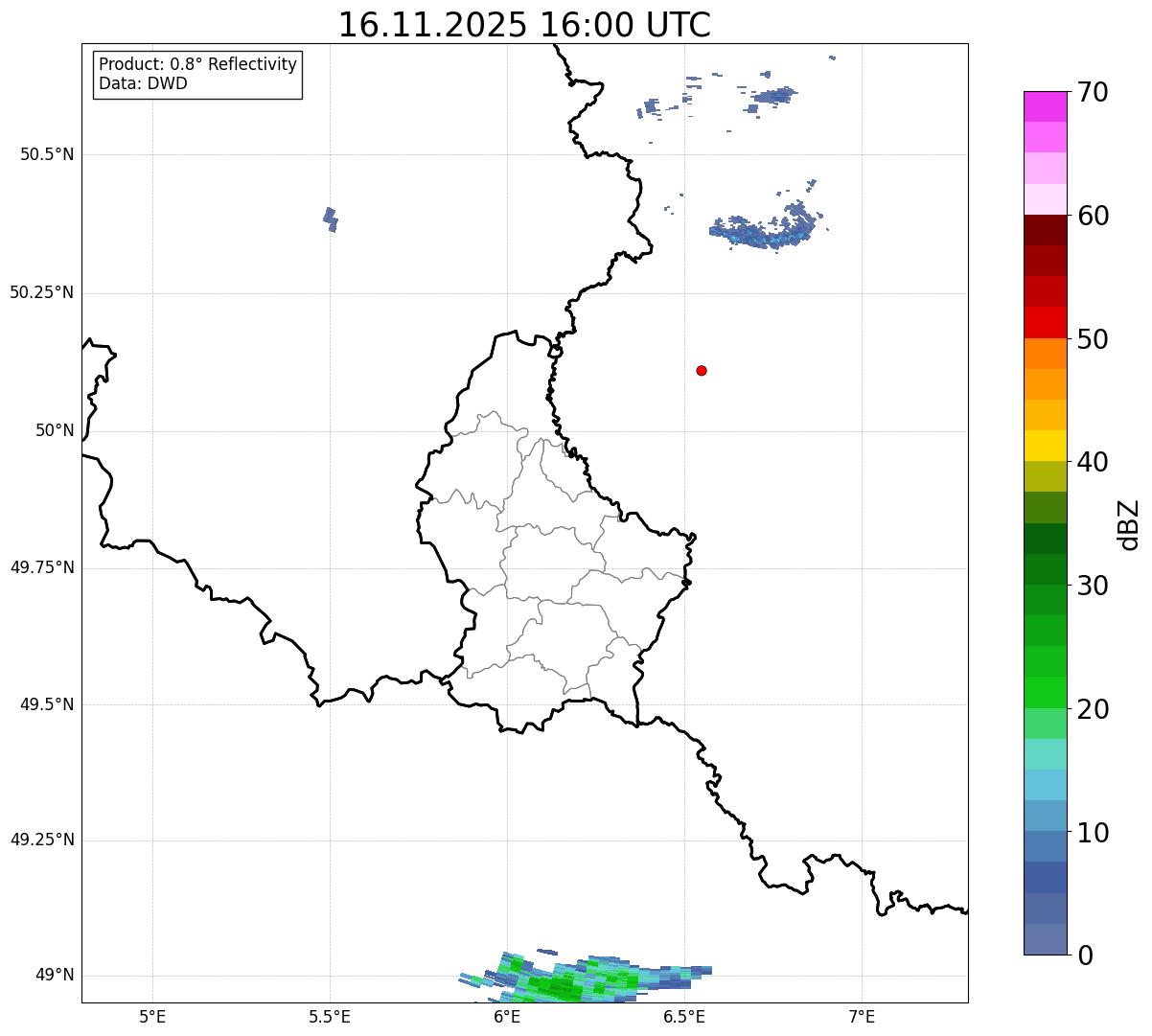Pick the yellow colorbar swatch above 40
Image resolution: width=1152 pixels, height=1036 pixels.
click(1046, 446)
